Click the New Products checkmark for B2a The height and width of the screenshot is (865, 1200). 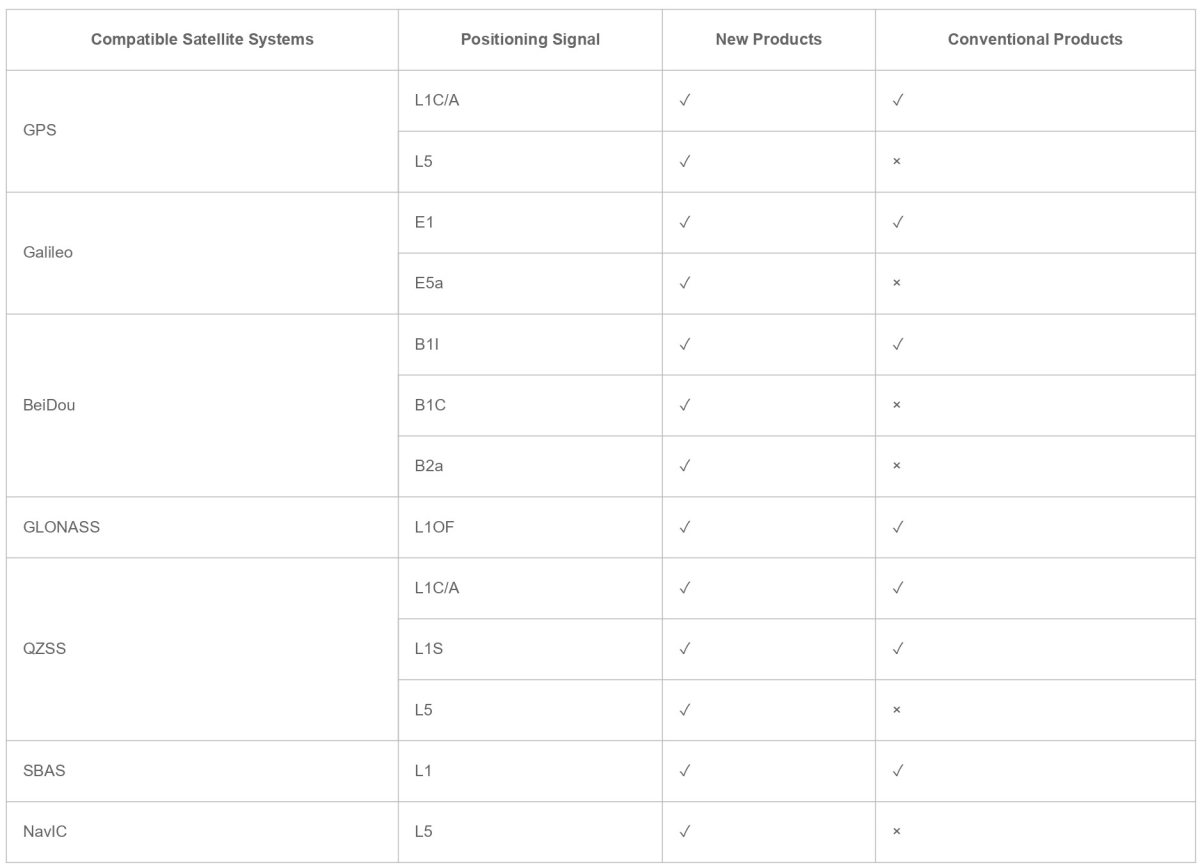point(684,467)
